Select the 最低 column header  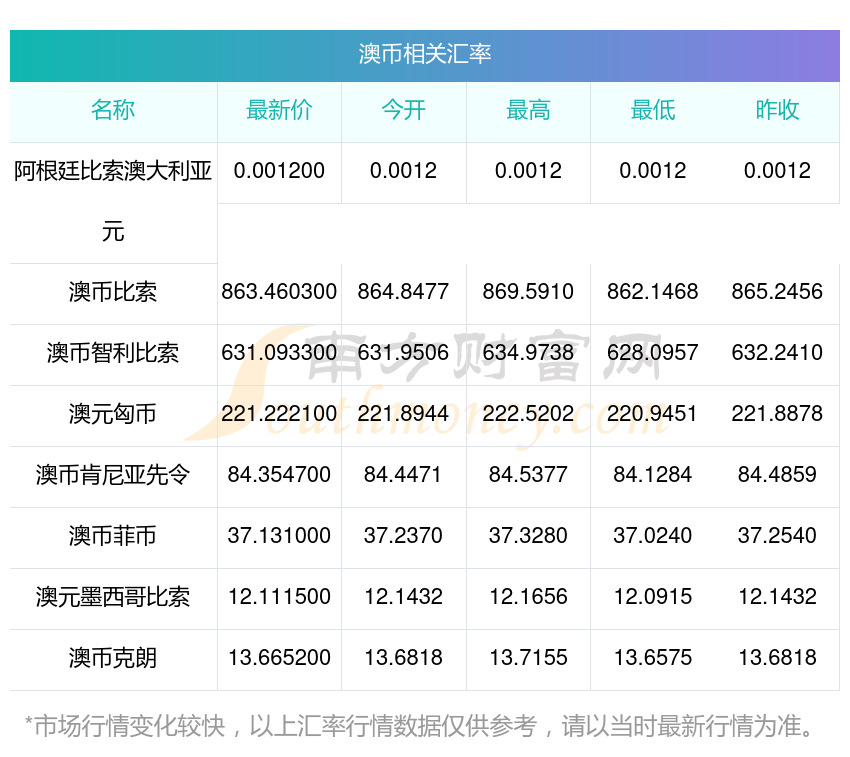pos(653,110)
